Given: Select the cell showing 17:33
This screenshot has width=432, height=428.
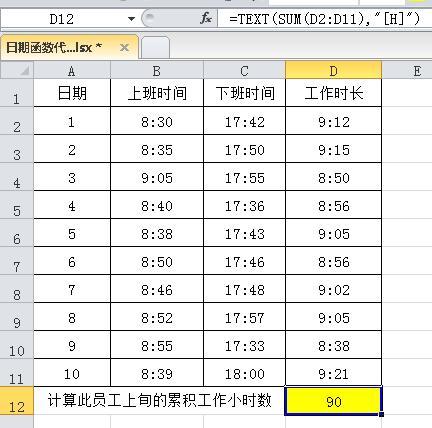Looking at the screenshot, I should (245, 345).
